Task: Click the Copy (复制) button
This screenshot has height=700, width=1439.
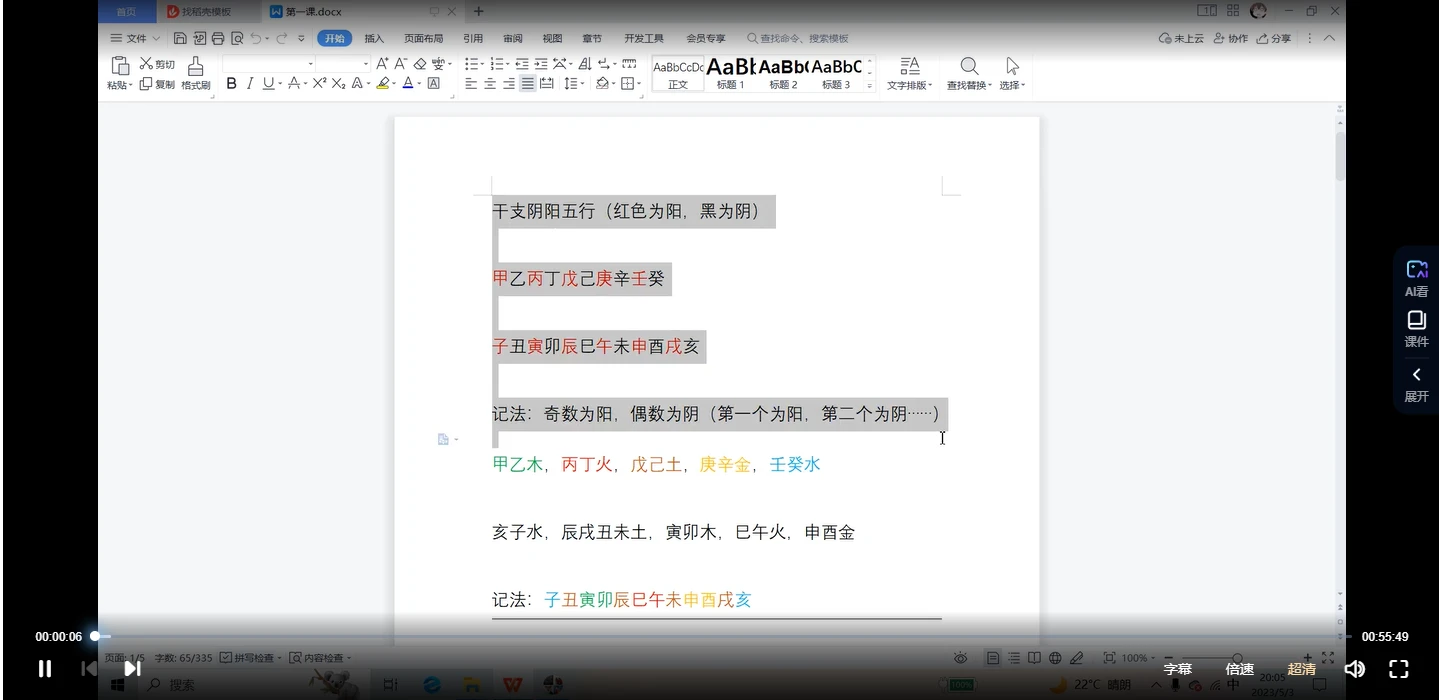Action: click(156, 84)
